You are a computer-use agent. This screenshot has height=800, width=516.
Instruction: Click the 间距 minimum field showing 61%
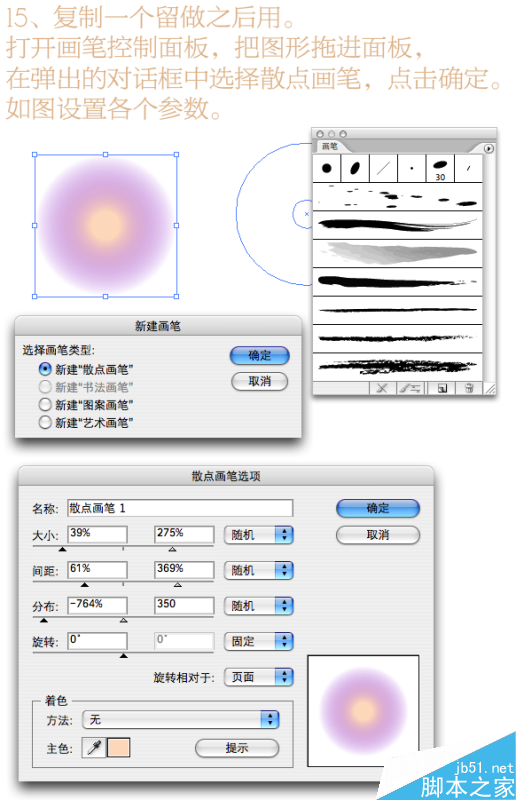pos(97,570)
